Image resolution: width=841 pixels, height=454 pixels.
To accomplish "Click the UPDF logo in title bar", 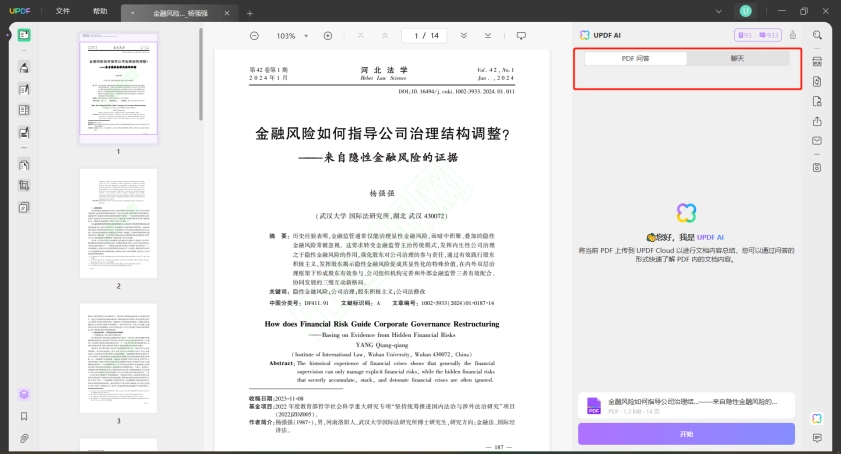I will coord(20,11).
